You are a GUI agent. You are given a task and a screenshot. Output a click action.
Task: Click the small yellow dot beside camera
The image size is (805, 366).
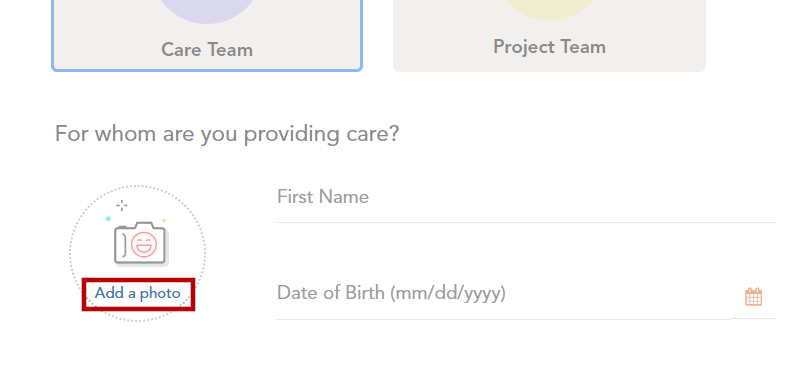point(164,220)
